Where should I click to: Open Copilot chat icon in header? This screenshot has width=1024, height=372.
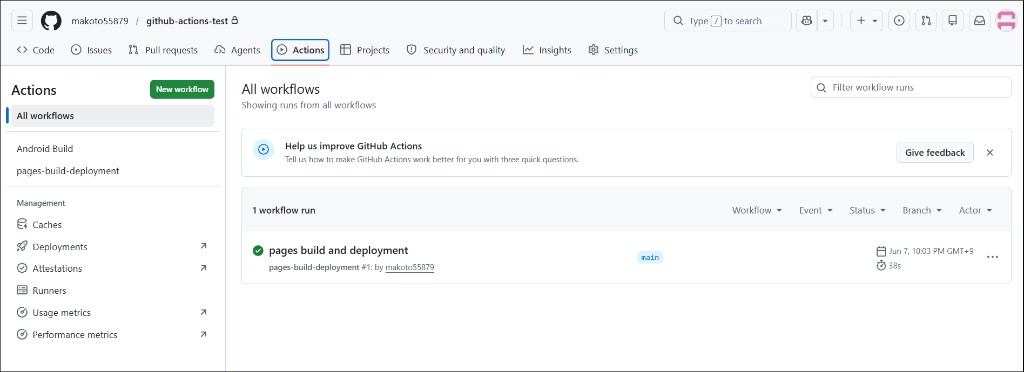(x=807, y=21)
